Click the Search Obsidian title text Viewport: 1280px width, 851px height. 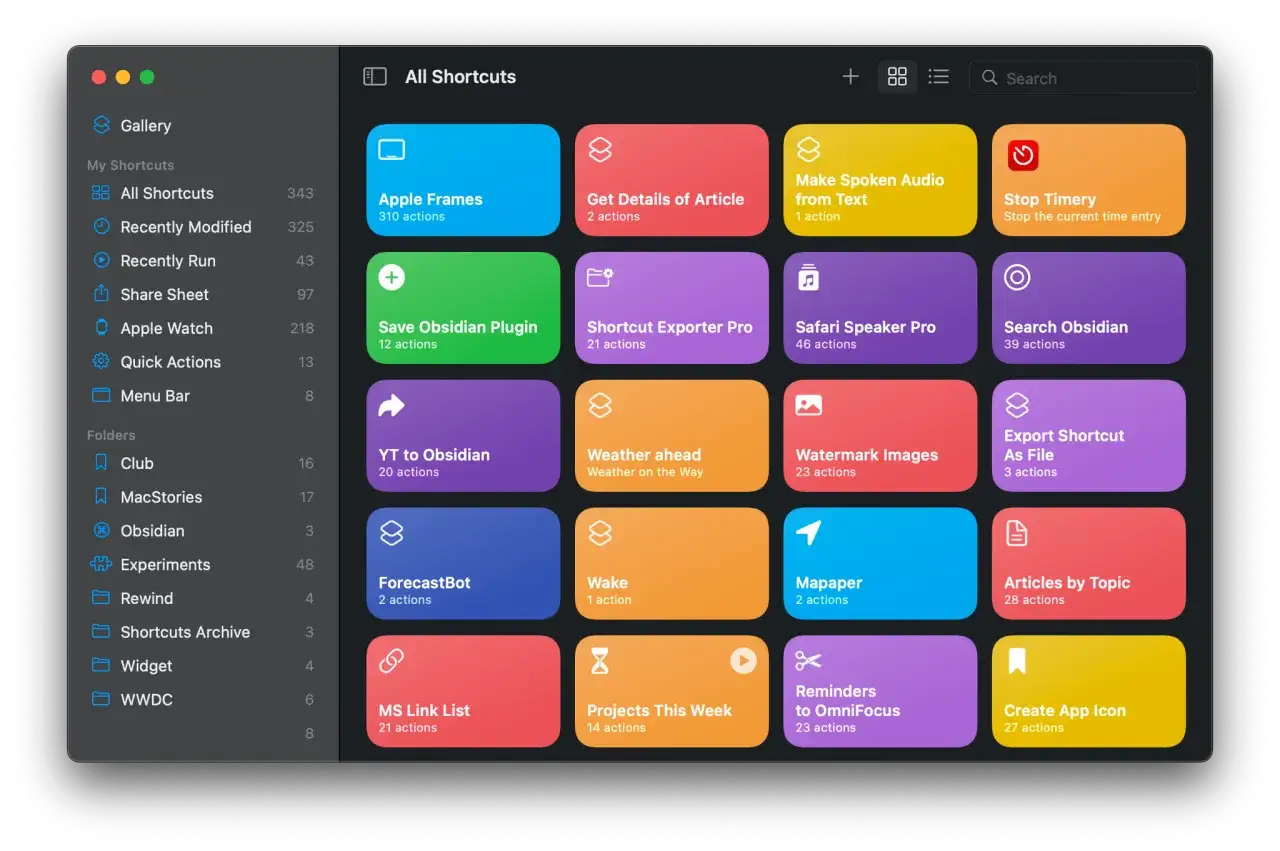tap(1066, 327)
